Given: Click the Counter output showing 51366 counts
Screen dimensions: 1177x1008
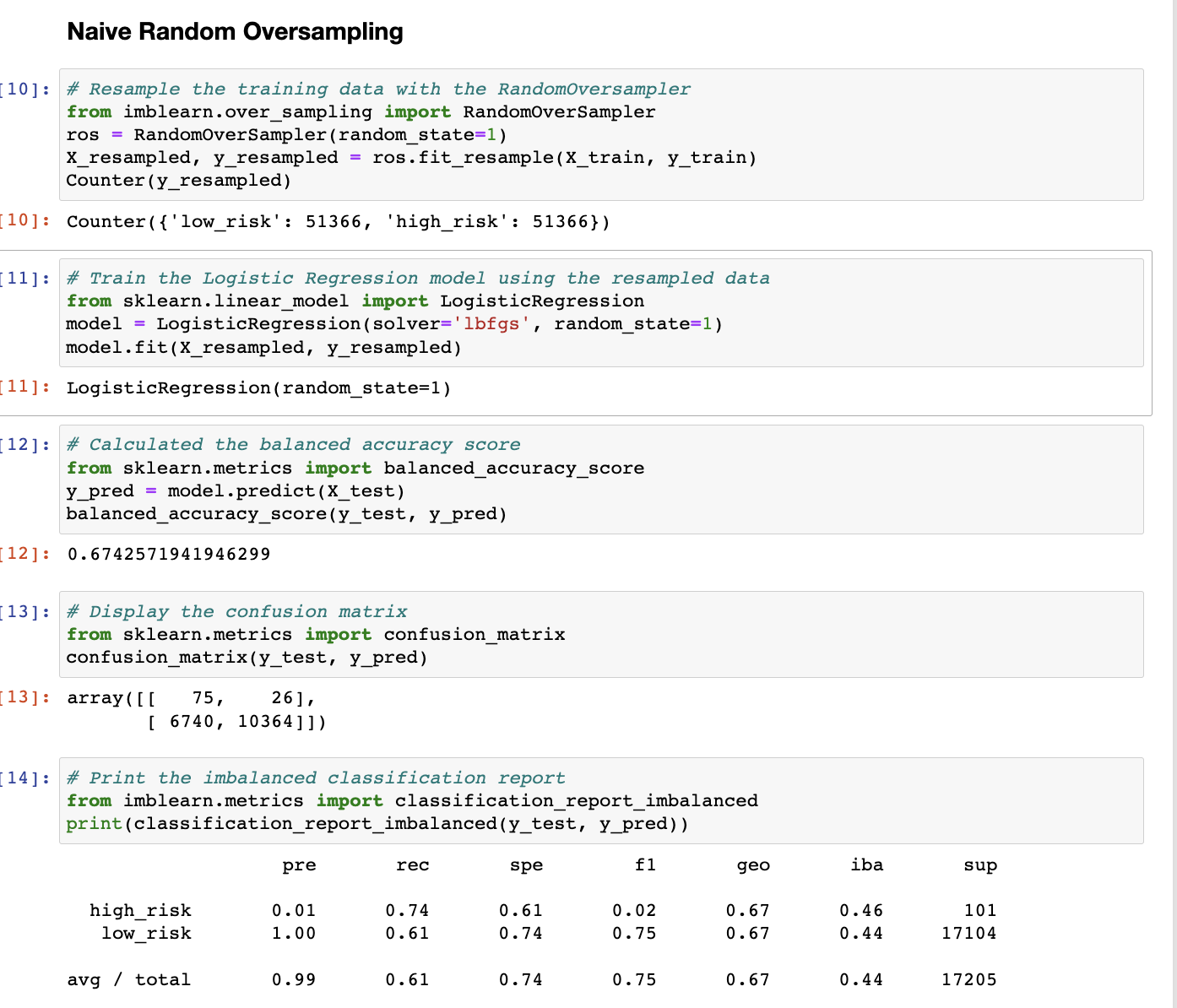Looking at the screenshot, I should coord(338,222).
